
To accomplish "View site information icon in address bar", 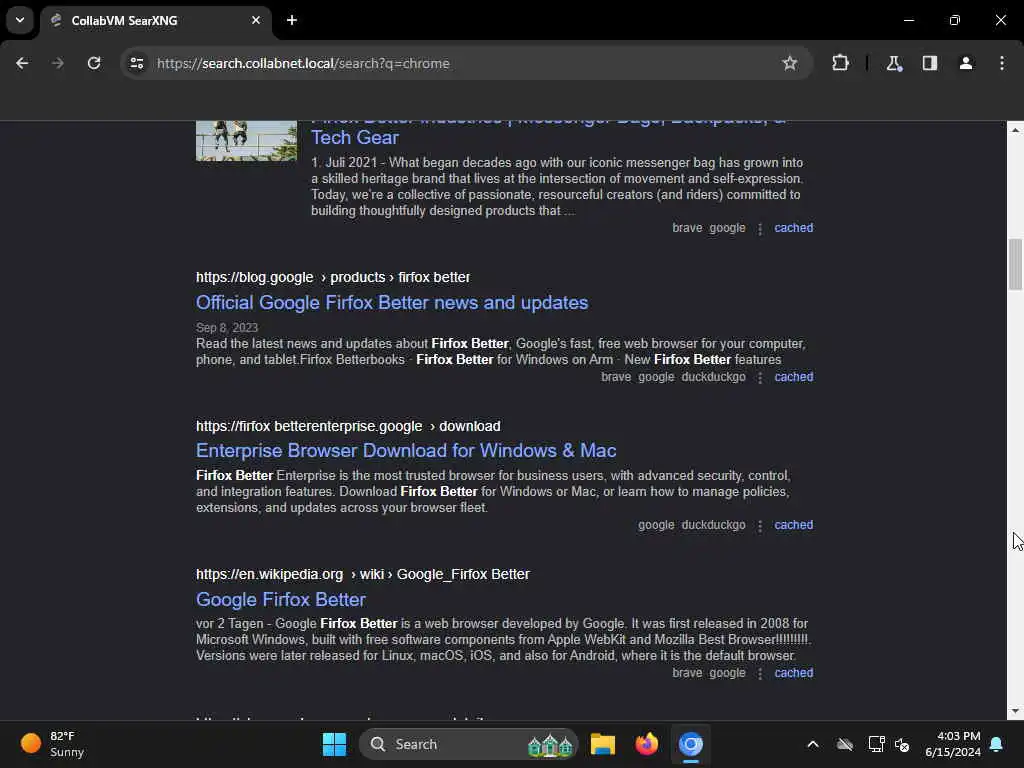I will 136,63.
